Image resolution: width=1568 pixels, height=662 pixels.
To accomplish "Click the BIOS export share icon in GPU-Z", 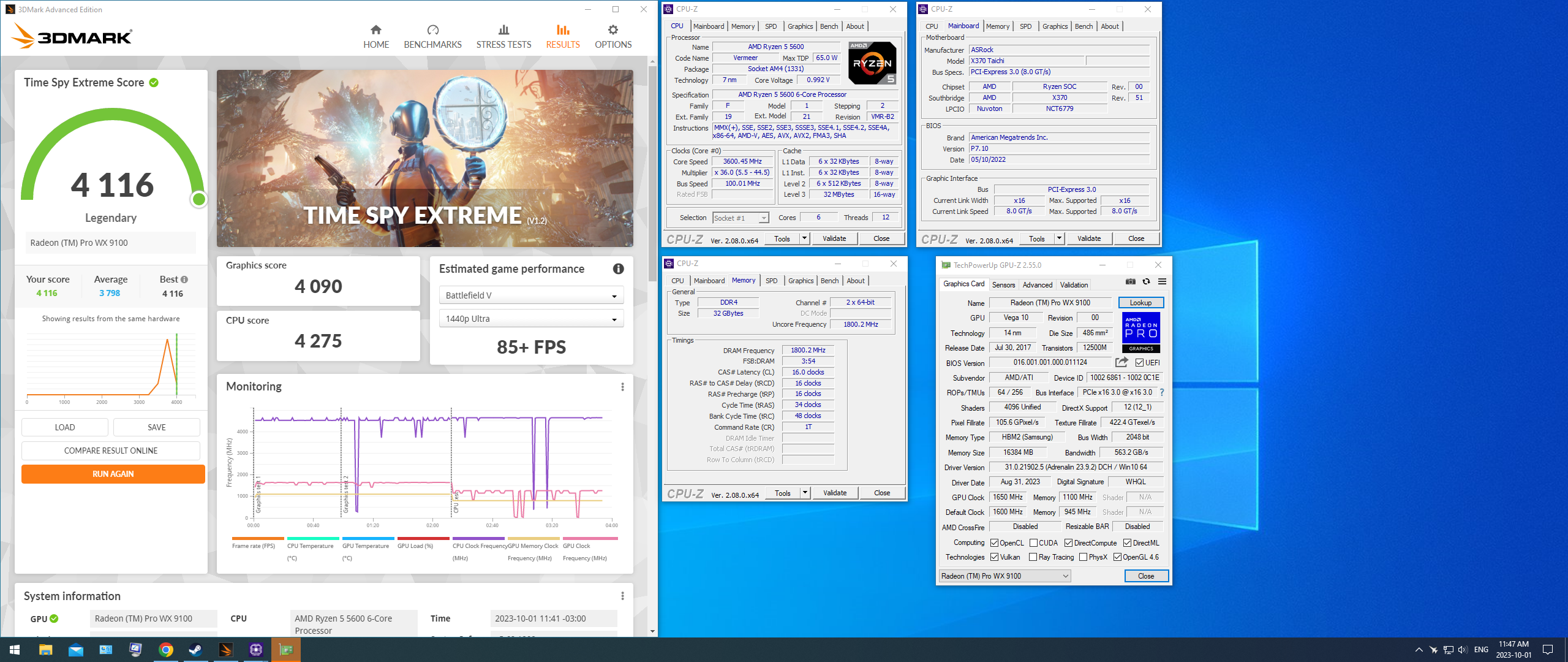I will [1121, 362].
